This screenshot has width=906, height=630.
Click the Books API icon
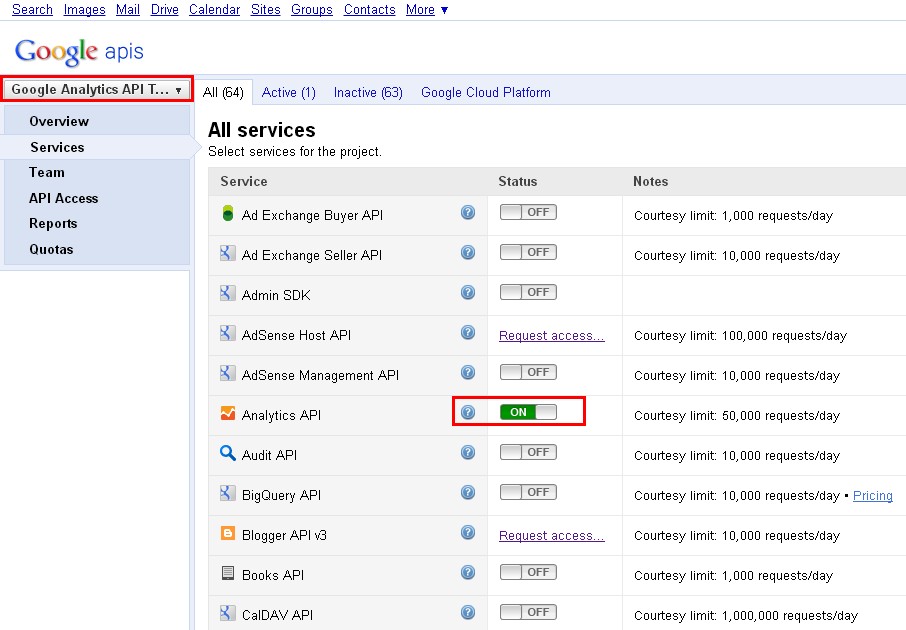226,572
